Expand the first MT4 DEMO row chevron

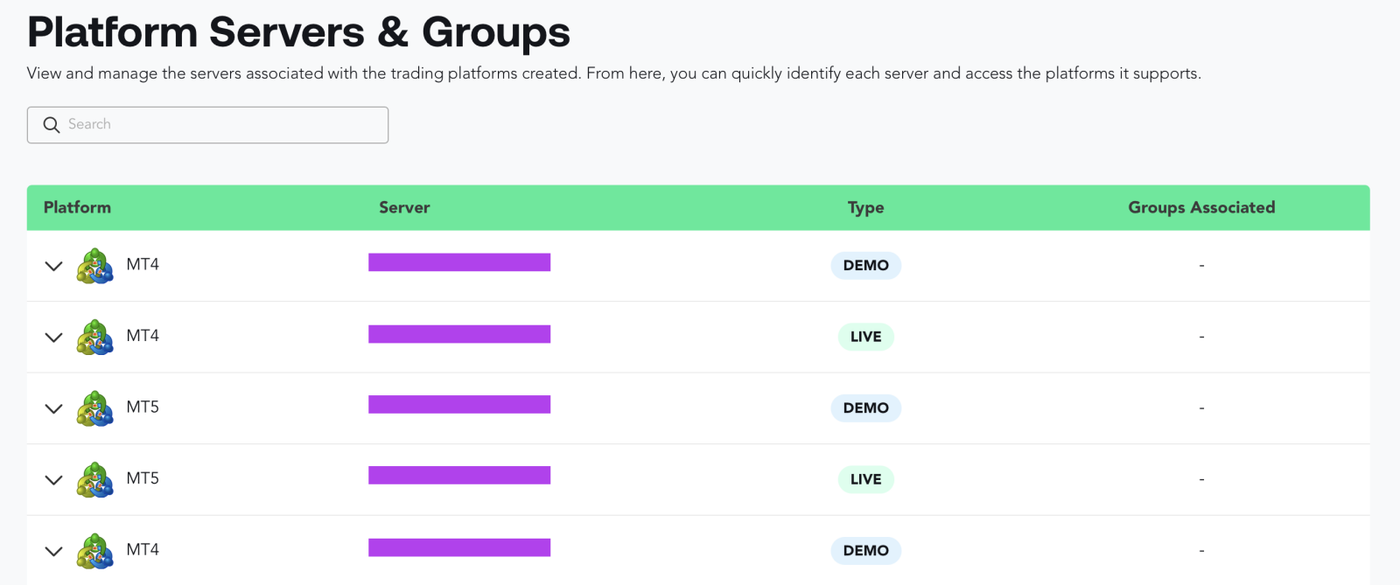[x=54, y=266]
